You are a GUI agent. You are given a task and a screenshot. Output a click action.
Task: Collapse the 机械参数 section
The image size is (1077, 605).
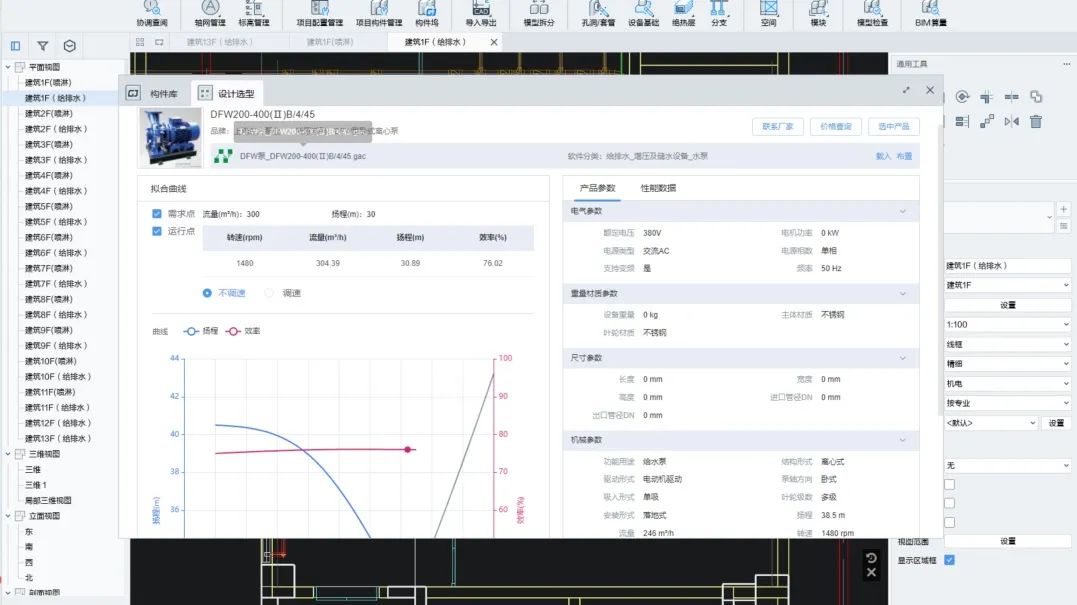click(x=903, y=440)
